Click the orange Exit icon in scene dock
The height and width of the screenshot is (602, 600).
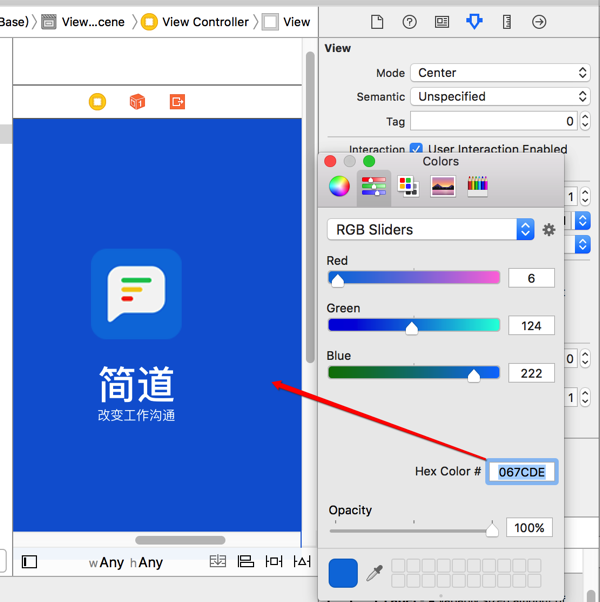[177, 102]
